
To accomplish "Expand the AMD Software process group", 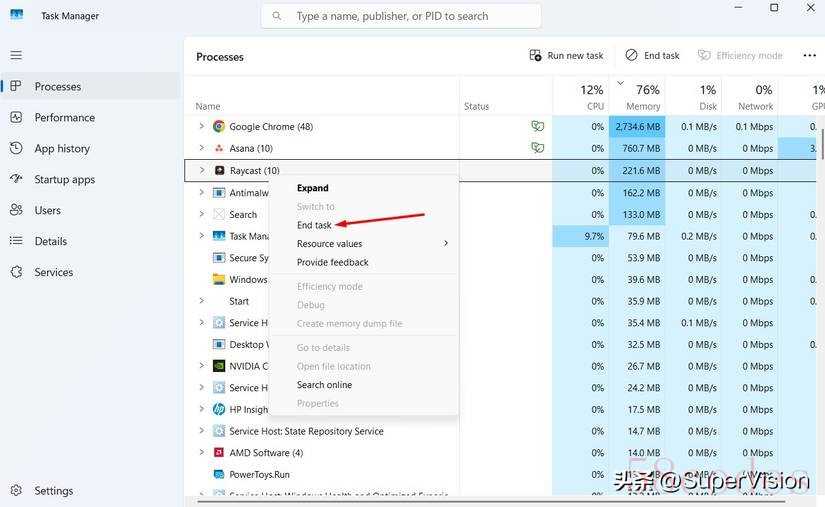I will [201, 453].
